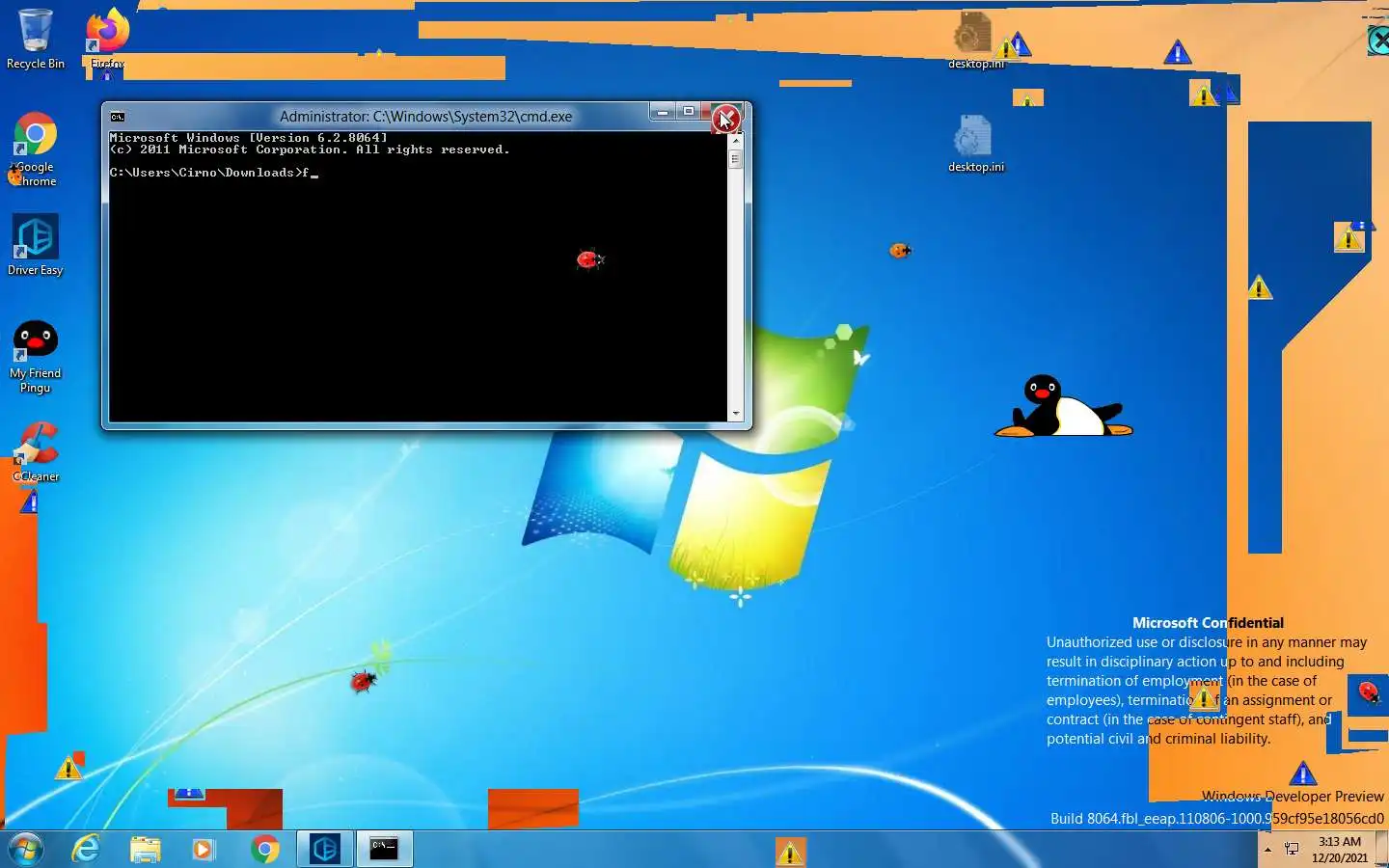Open the Google Chrome desktop shortcut
The image size is (1389, 868).
(x=35, y=148)
